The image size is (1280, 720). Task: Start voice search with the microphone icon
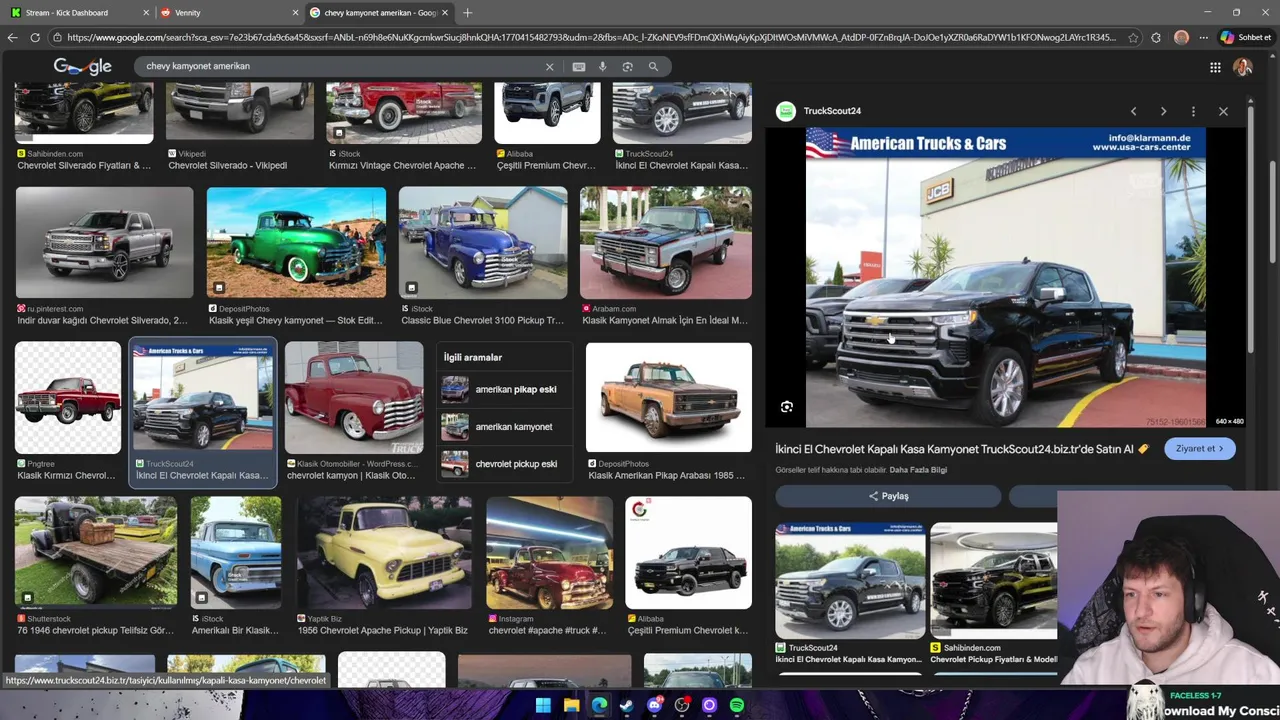coord(602,67)
